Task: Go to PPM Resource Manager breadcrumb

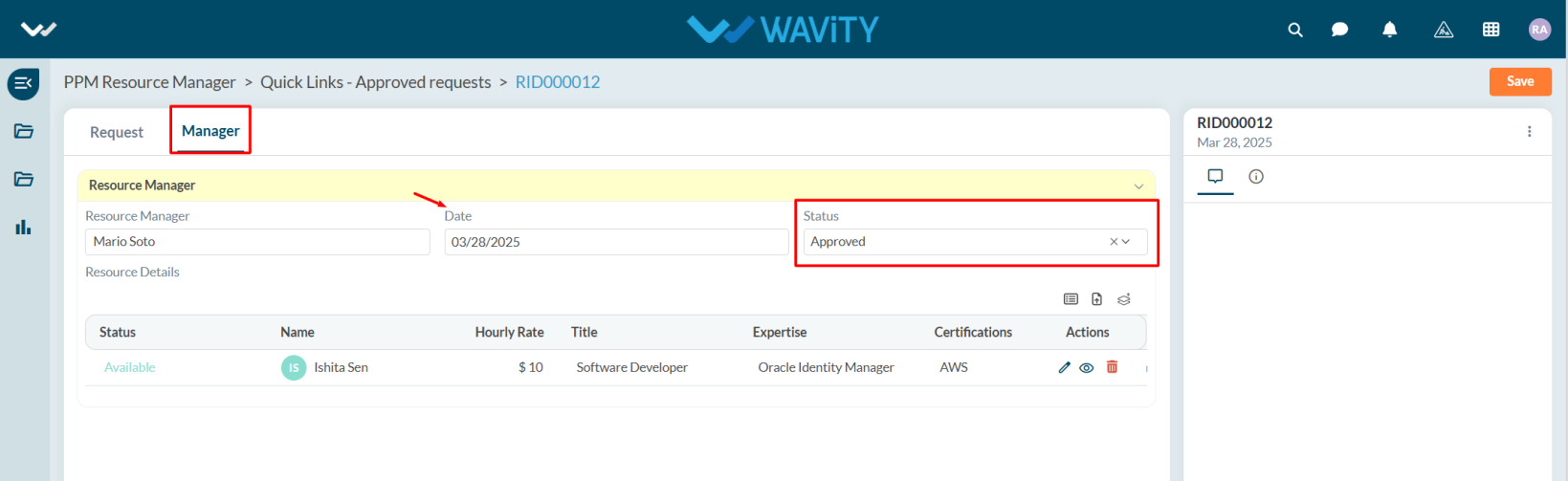Action: (150, 82)
